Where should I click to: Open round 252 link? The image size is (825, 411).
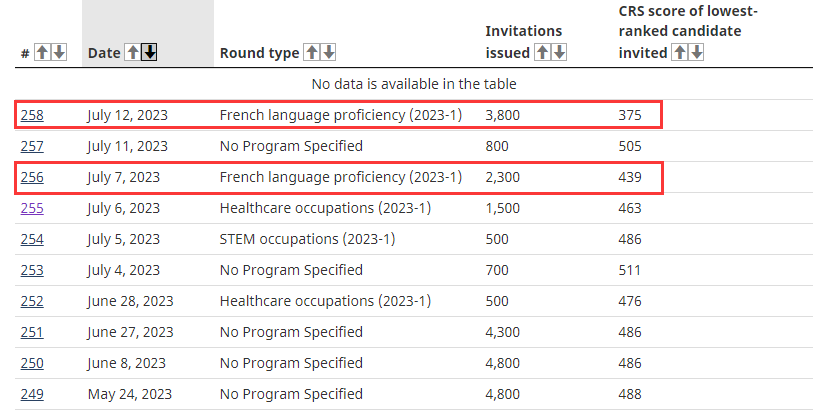coord(32,301)
